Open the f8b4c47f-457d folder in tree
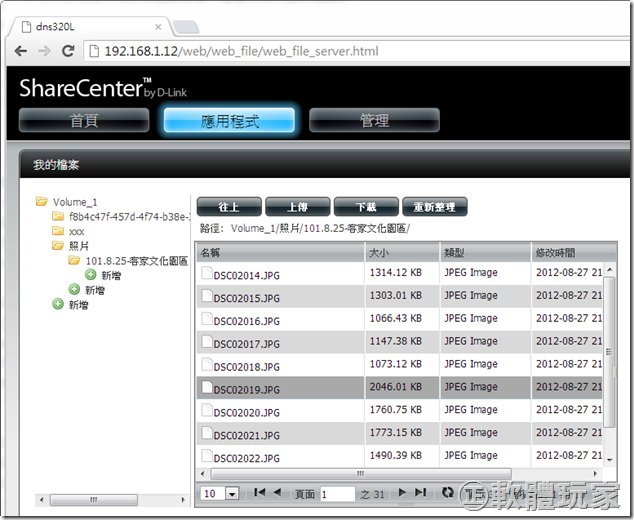 click(129, 217)
